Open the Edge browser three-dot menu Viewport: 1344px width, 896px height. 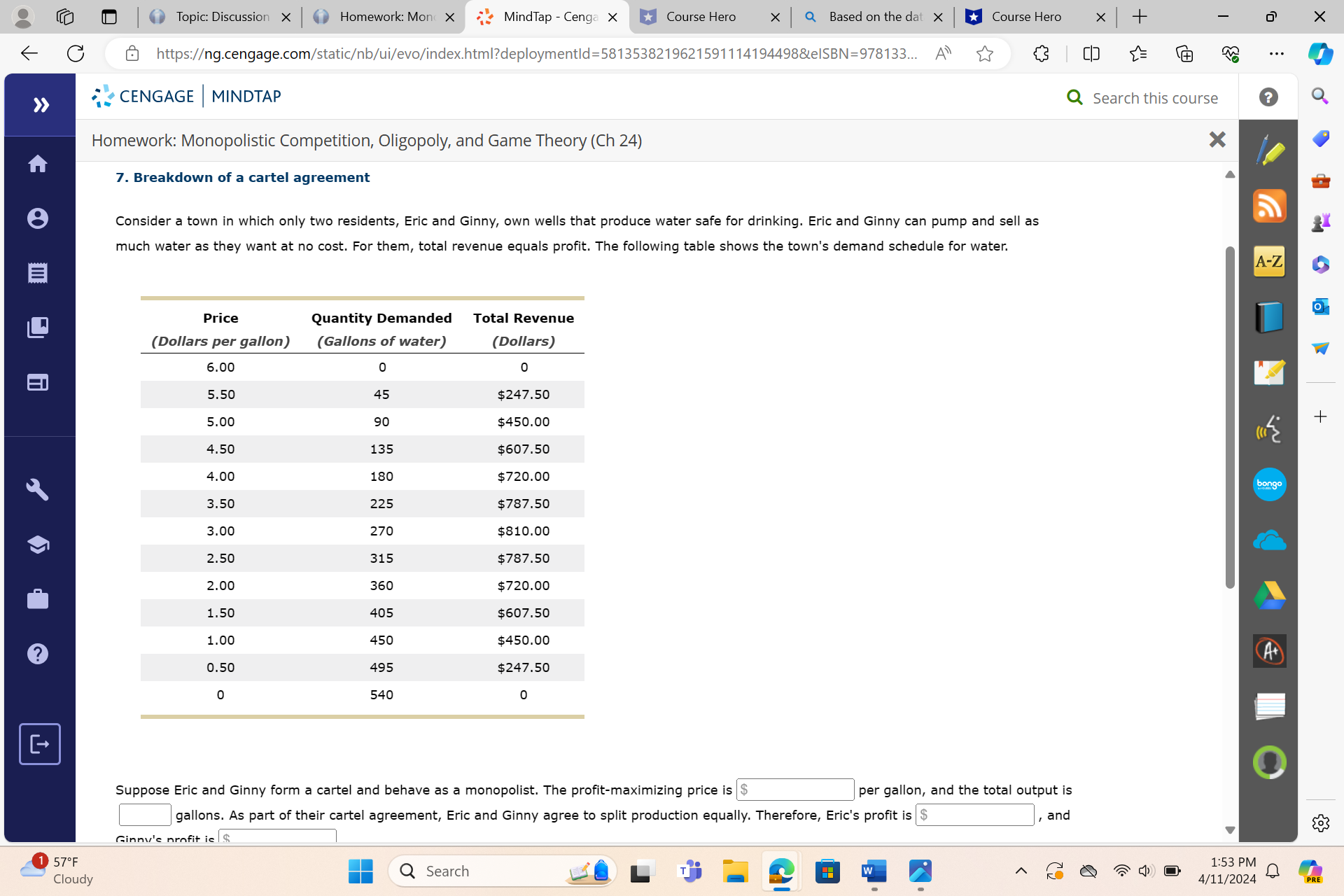[1275, 53]
